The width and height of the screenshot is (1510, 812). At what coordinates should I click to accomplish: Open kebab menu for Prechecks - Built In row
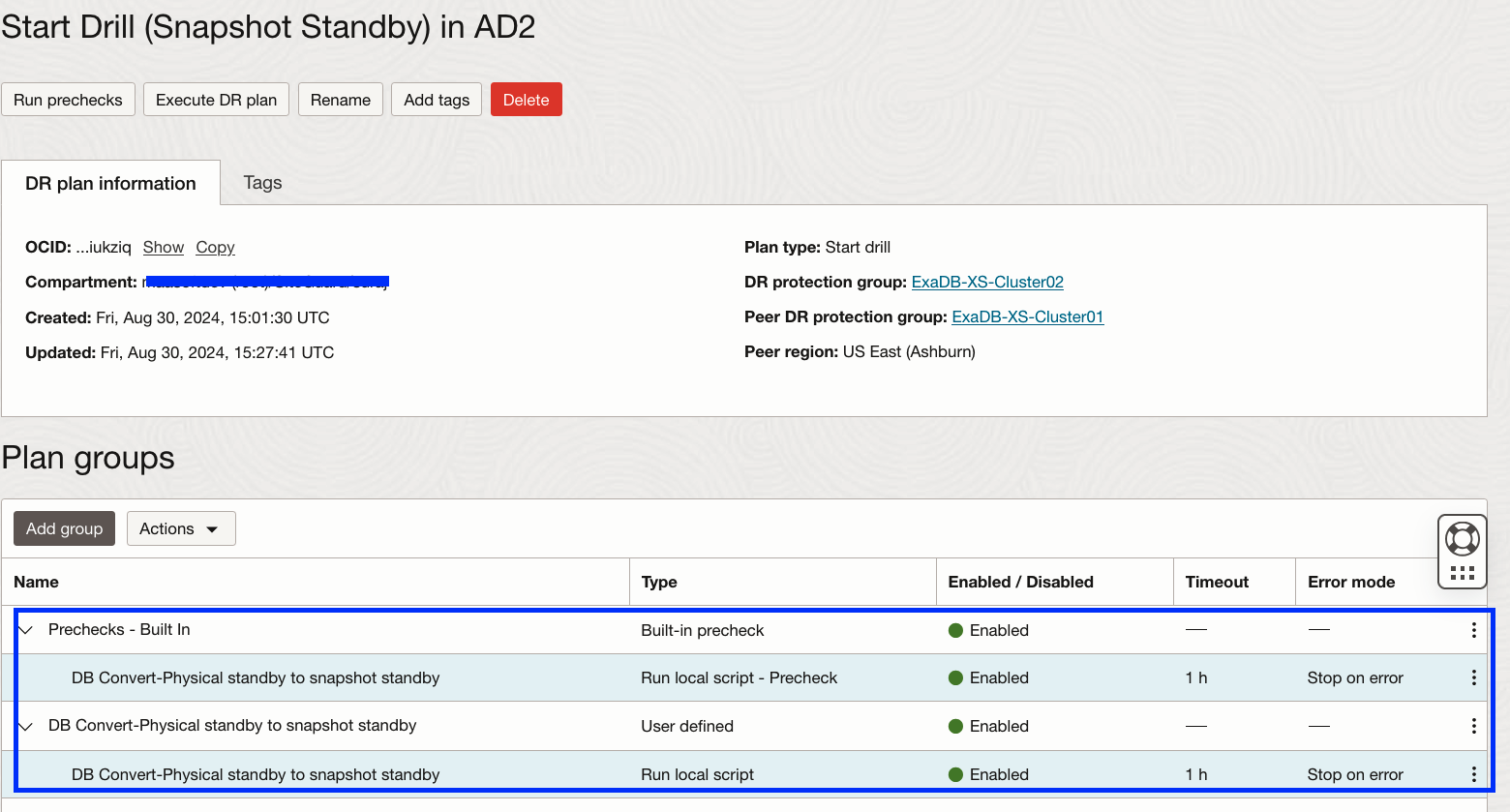1473,630
